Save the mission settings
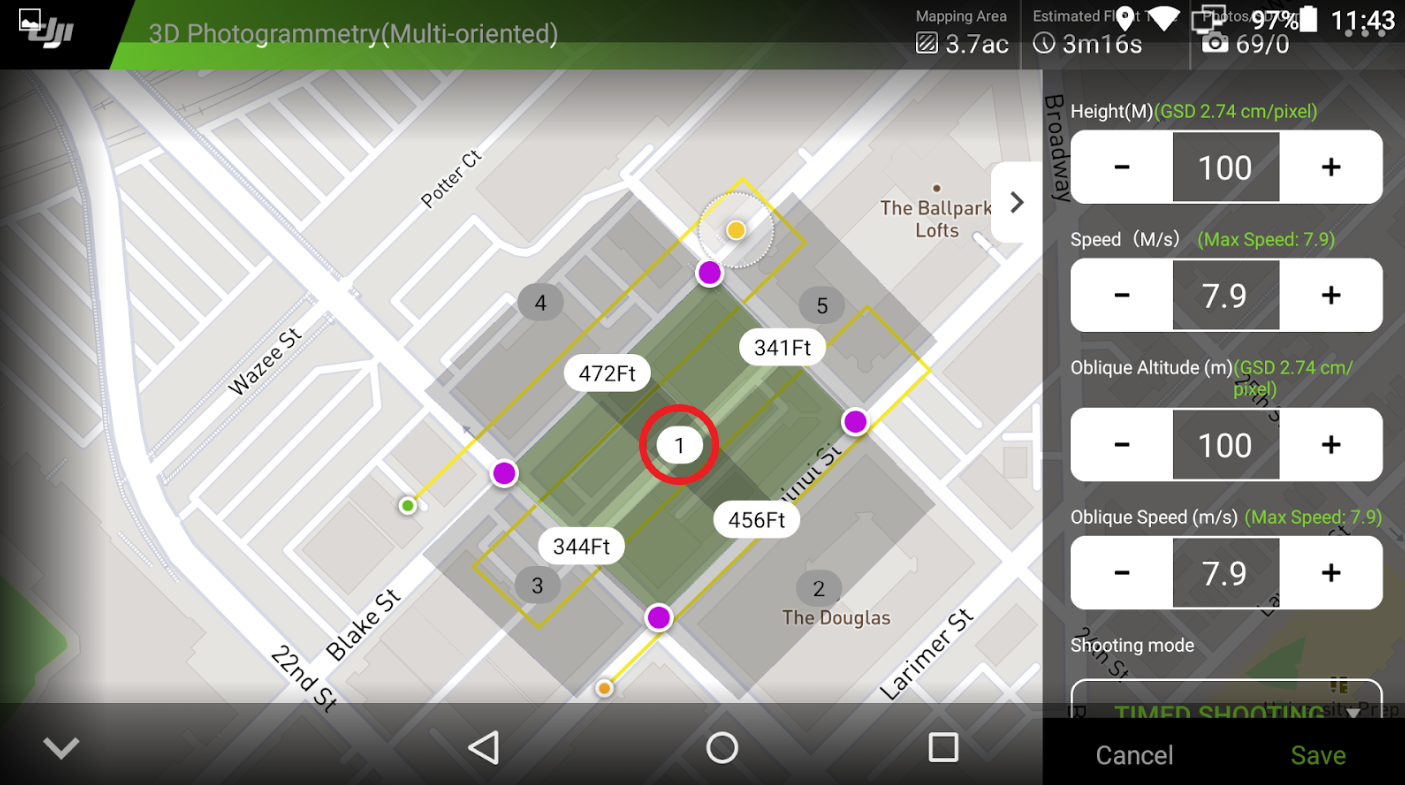This screenshot has width=1405, height=785. point(1318,755)
